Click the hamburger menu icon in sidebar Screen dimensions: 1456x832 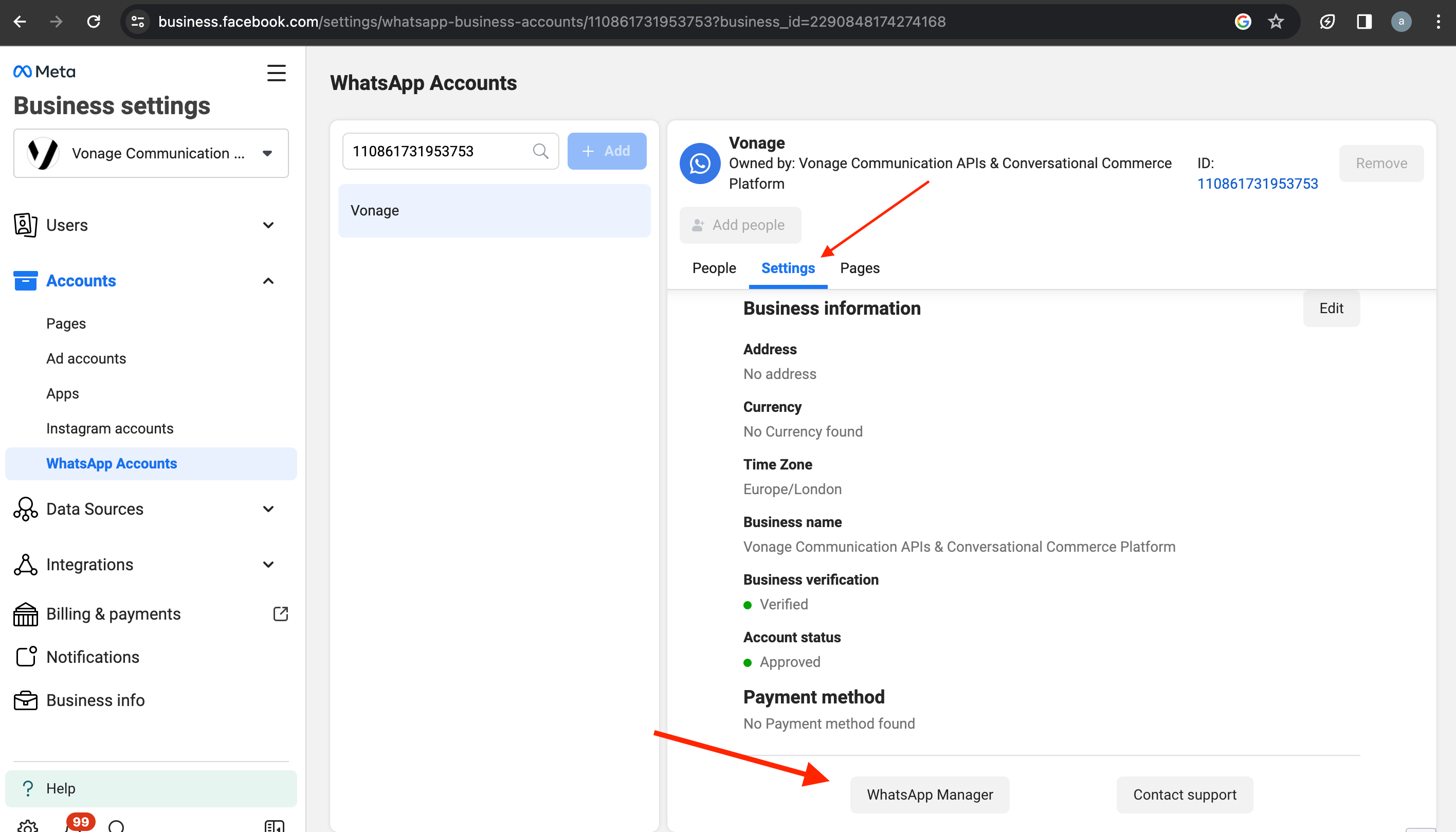[x=277, y=73]
